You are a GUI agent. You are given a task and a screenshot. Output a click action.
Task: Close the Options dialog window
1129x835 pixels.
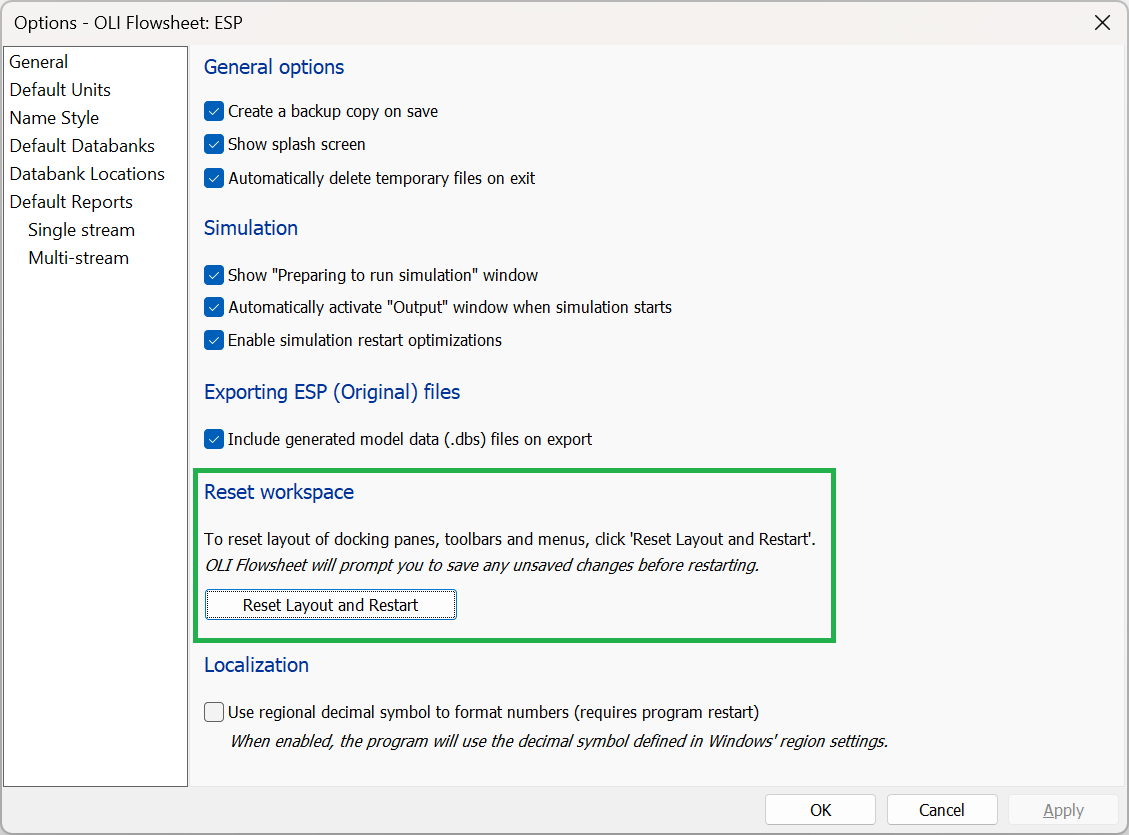[x=1102, y=23]
